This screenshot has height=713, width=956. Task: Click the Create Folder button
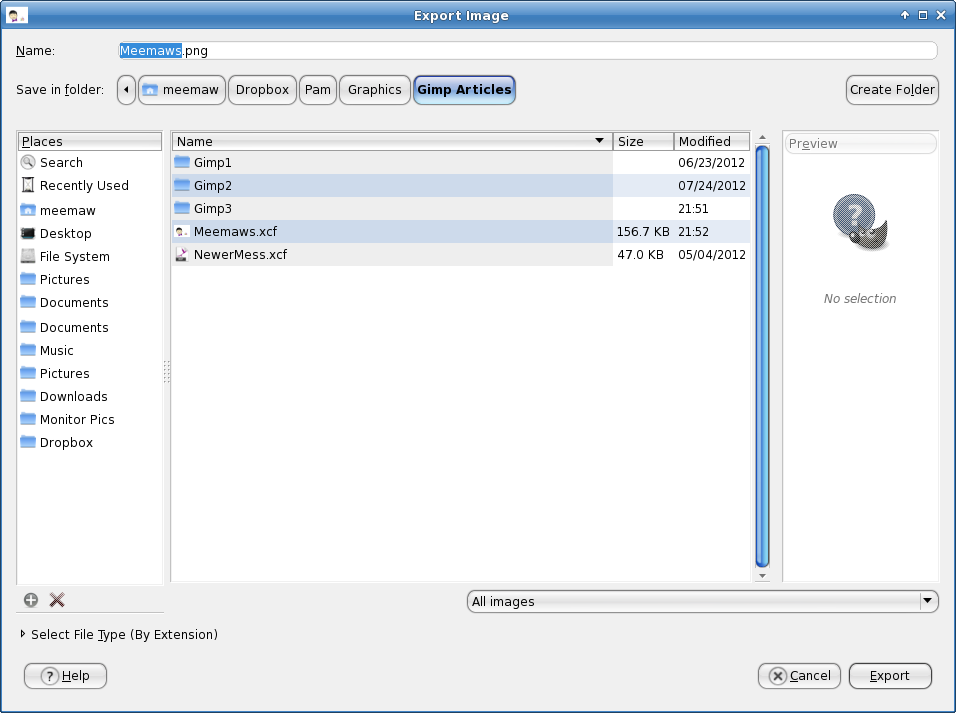pyautogui.click(x=892, y=90)
